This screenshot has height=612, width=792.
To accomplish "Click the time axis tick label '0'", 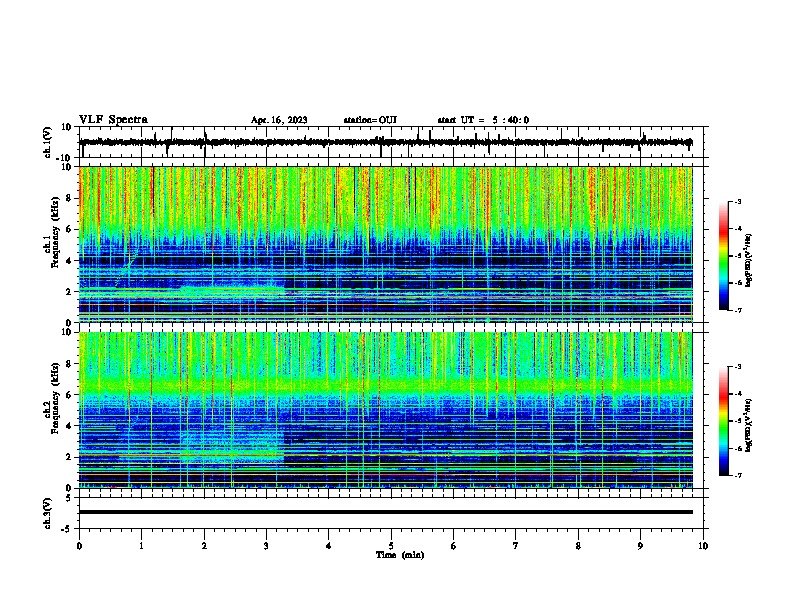I will [x=79, y=546].
